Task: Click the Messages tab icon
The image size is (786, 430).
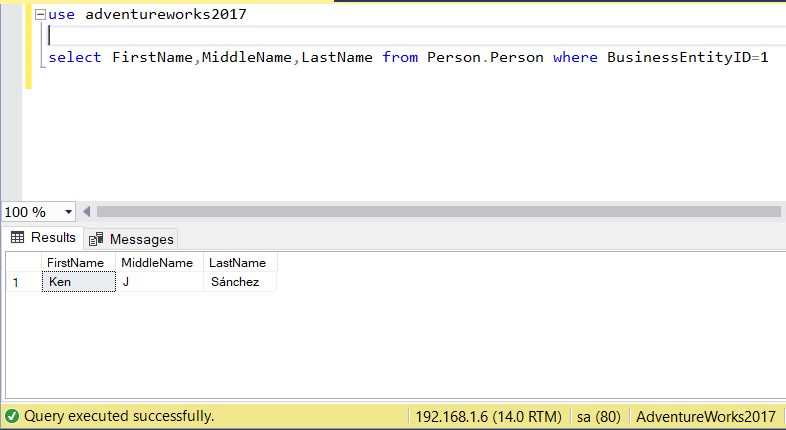Action: click(x=97, y=239)
